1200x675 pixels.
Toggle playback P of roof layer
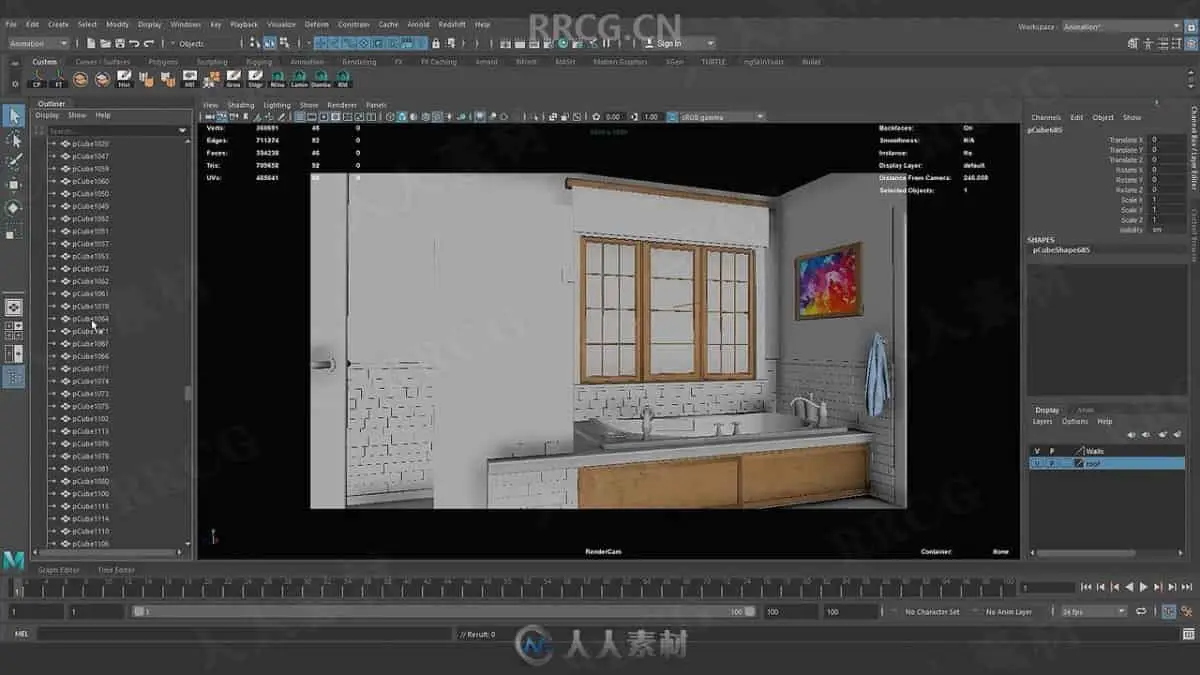pos(1051,464)
